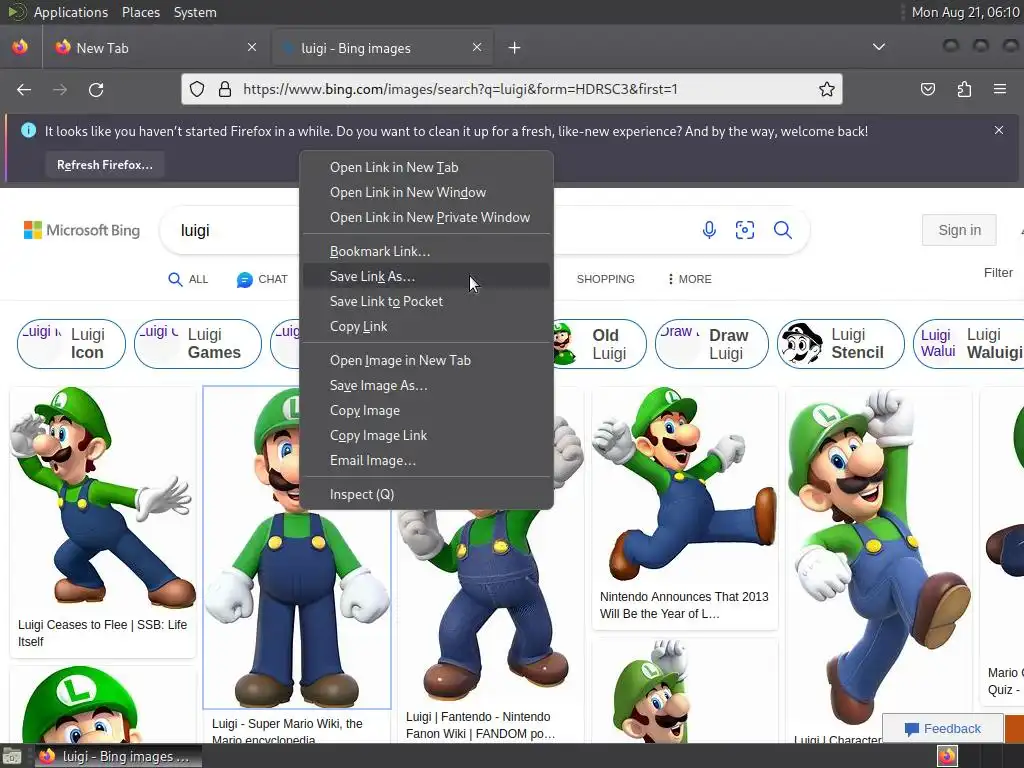Select the Old Luigi suggestion chip
This screenshot has width=1024, height=768.
[x=599, y=344]
